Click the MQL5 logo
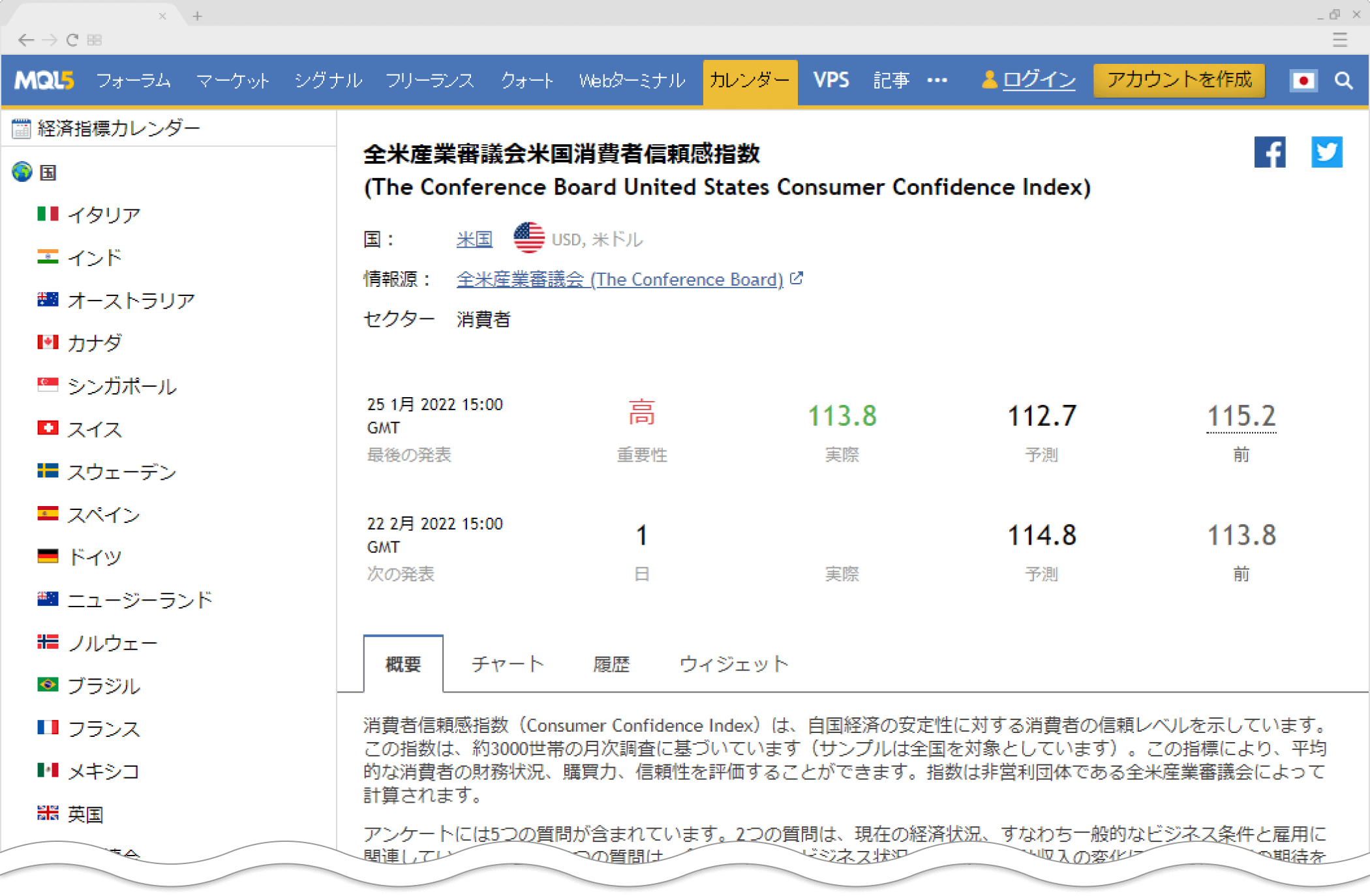Image resolution: width=1370 pixels, height=896 pixels. point(44,80)
